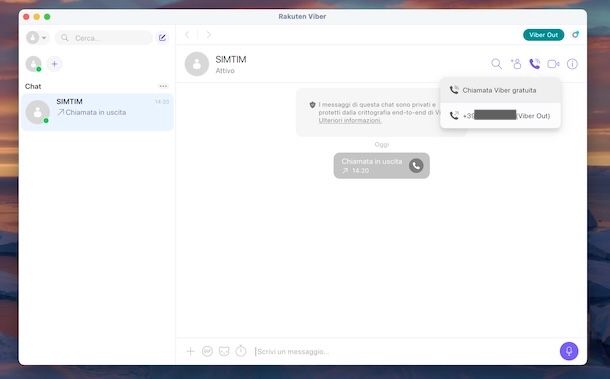Click the Cerca search field

(103, 38)
